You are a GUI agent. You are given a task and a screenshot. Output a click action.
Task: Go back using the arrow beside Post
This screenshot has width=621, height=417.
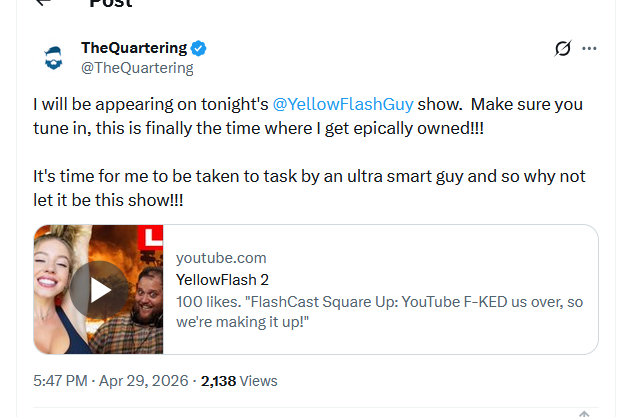(44, 2)
